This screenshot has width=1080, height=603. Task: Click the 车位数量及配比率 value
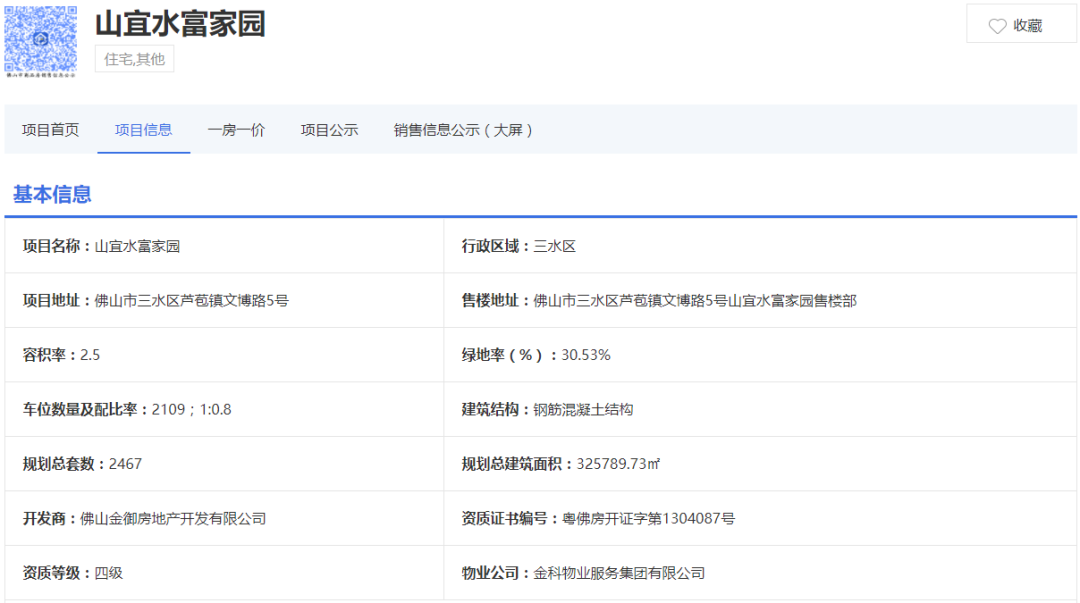pyautogui.click(x=191, y=409)
